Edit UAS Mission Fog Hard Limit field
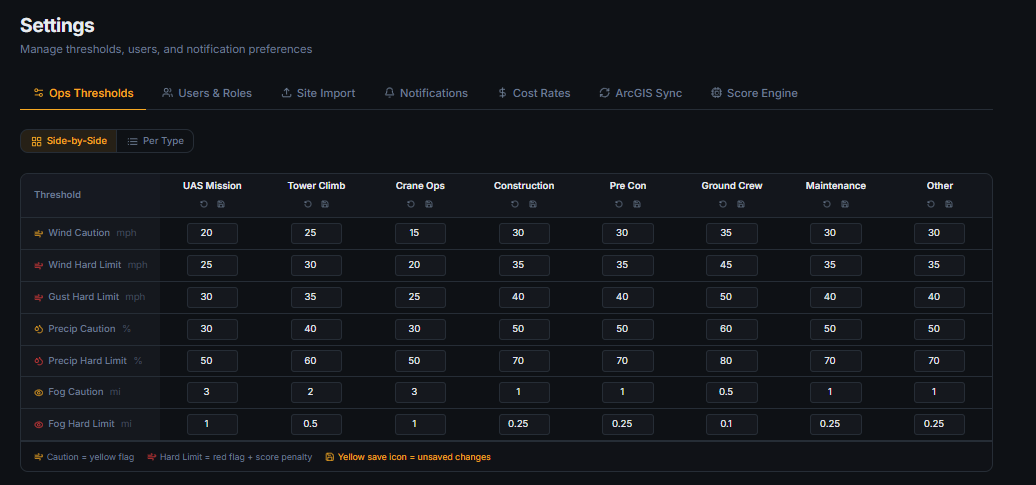The height and width of the screenshot is (485, 1036). click(x=212, y=424)
